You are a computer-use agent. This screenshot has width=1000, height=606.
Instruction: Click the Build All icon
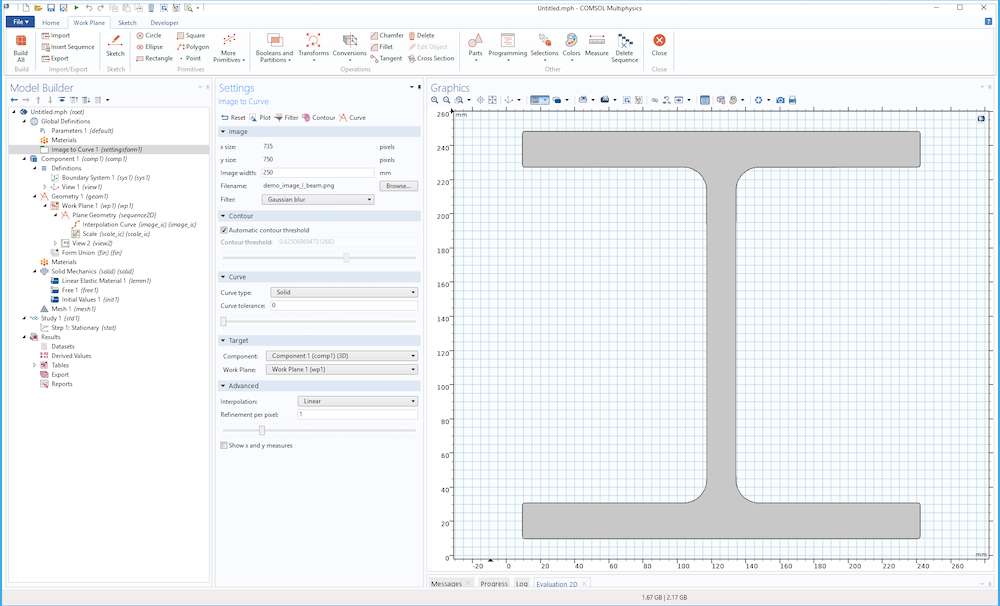click(20, 48)
